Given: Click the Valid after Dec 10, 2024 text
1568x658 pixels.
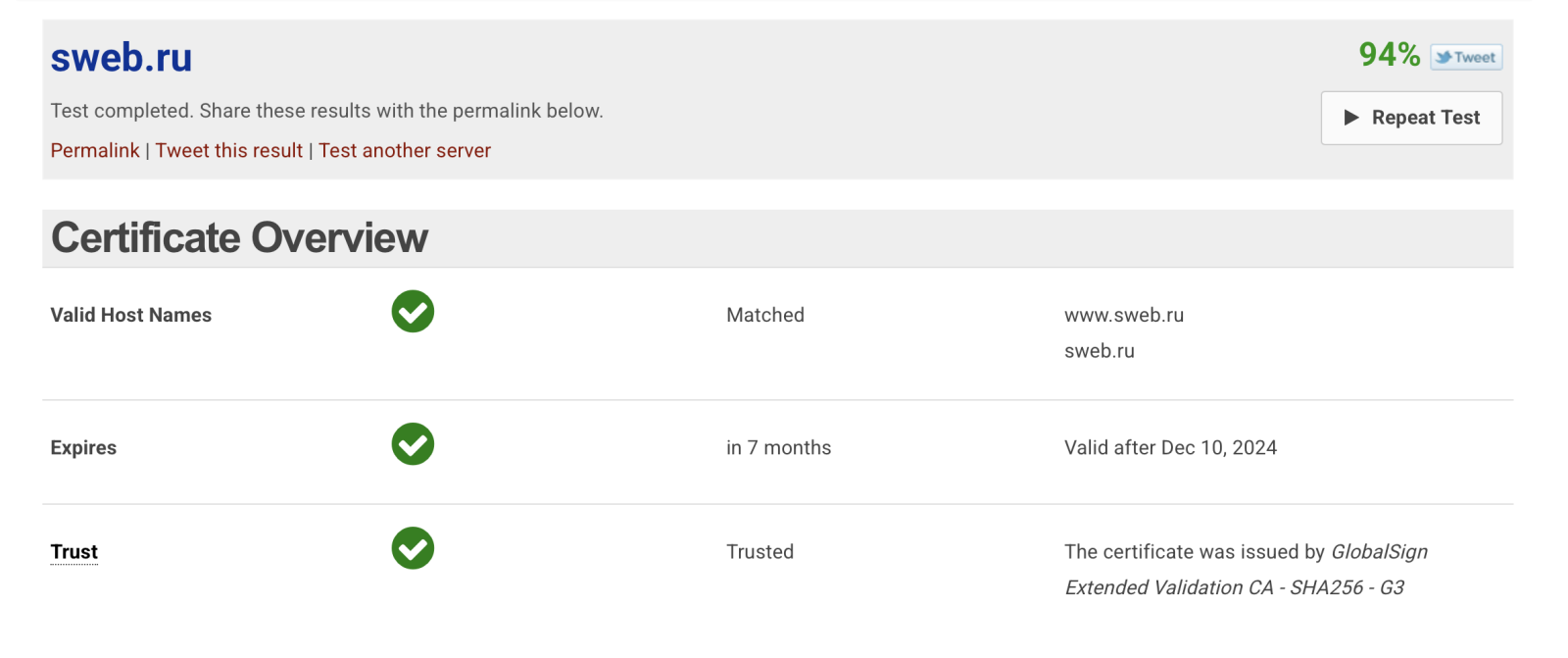Looking at the screenshot, I should (1170, 448).
